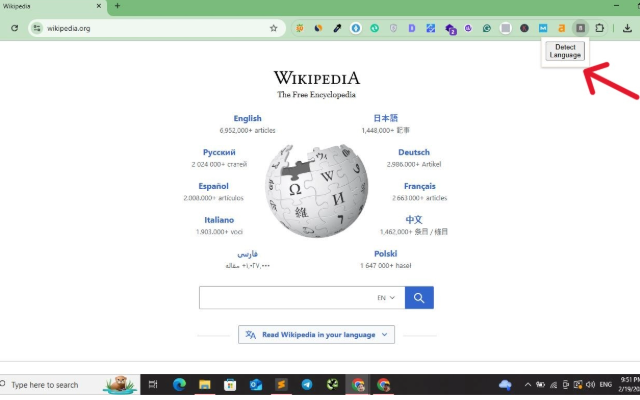Screen dimensions: 640x400
Task: Click the ENG input language indicator
Action: click(x=606, y=384)
